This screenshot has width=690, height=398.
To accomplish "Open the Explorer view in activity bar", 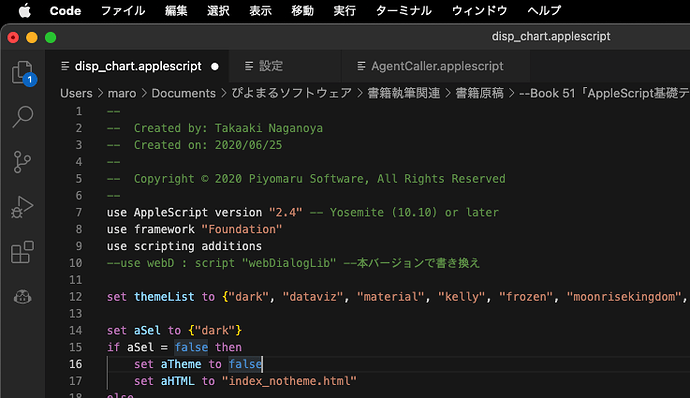I will (23, 73).
